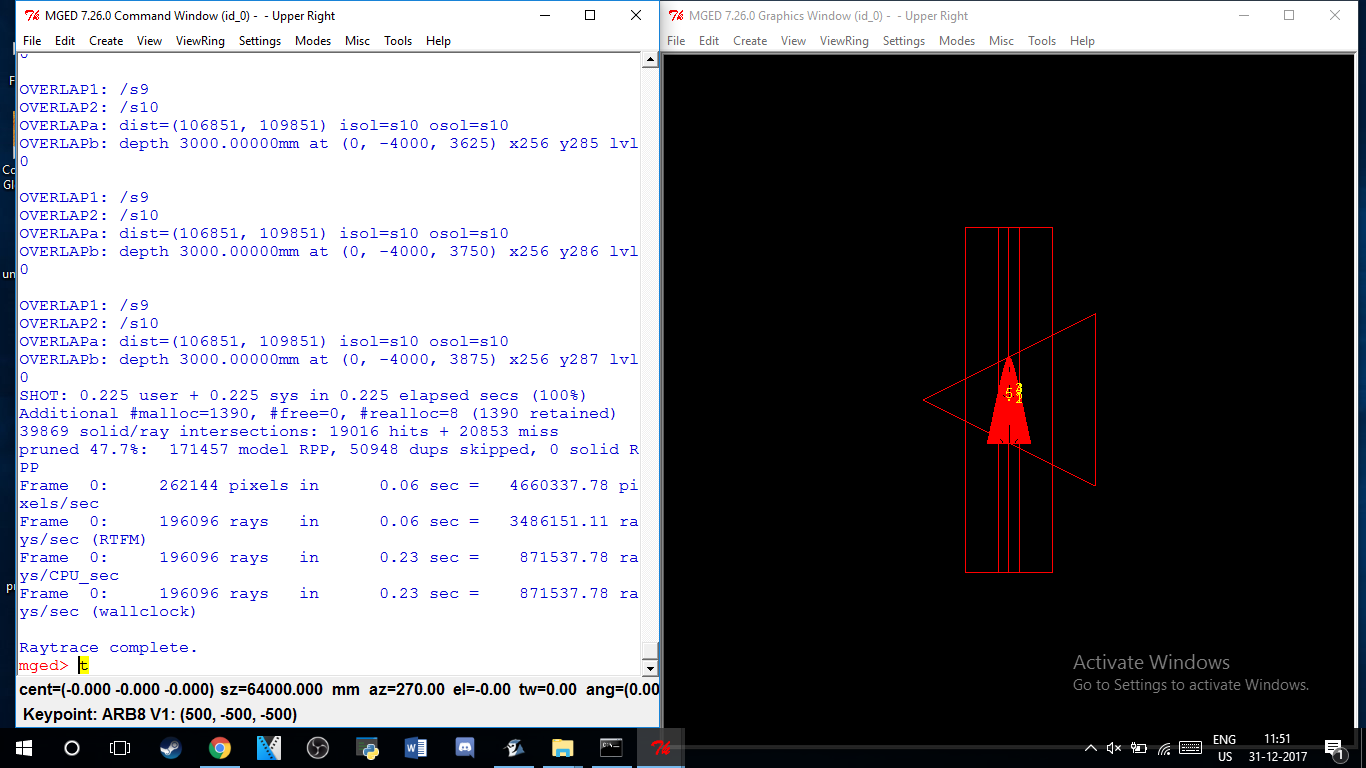The width and height of the screenshot is (1366, 768).
Task: Open Wi-Fi network tray icon
Action: pyautogui.click(x=1163, y=748)
